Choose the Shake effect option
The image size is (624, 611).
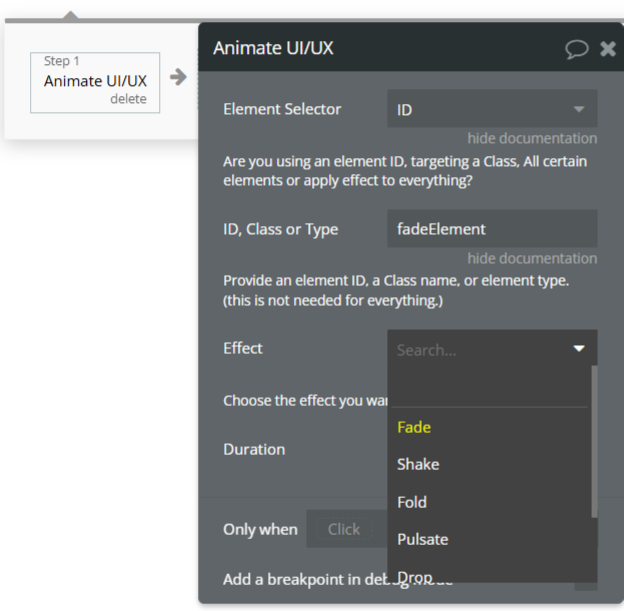[x=418, y=464]
